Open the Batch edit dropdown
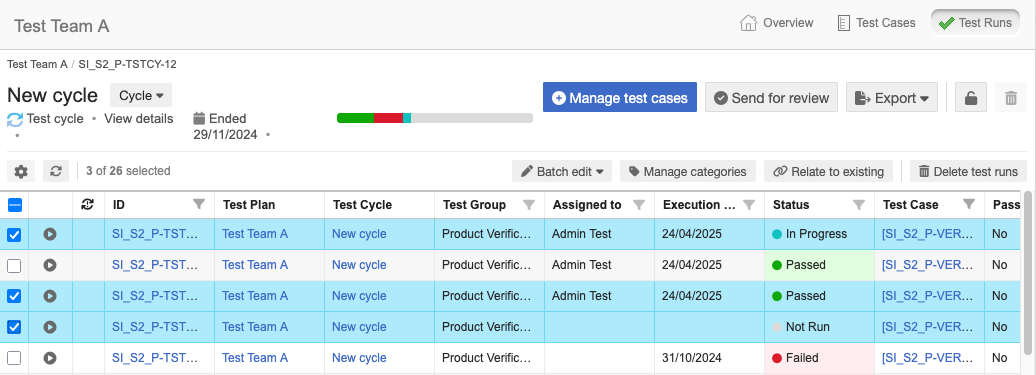The width and height of the screenshot is (1036, 375). coord(562,172)
